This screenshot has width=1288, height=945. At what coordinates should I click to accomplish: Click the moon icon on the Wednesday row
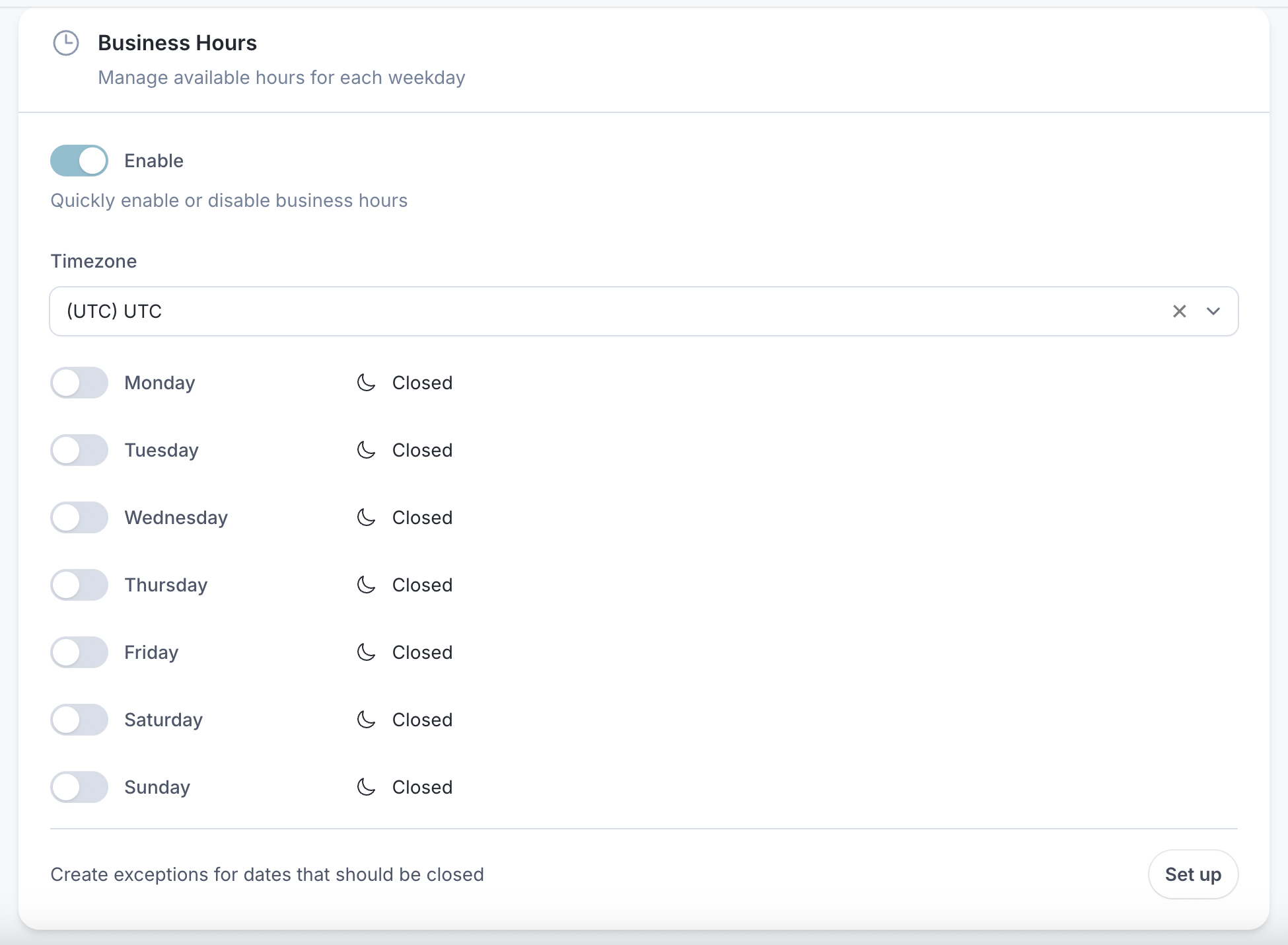(x=367, y=517)
